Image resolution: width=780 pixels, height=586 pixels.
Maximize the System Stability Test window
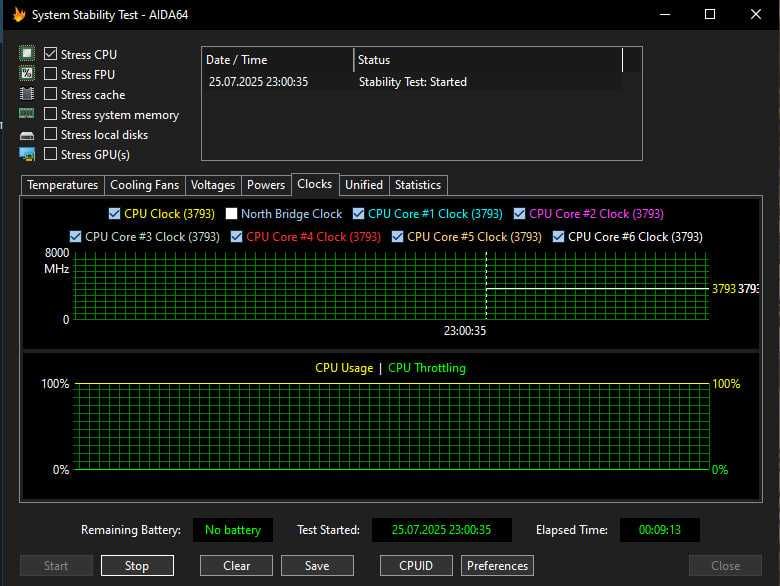[710, 14]
